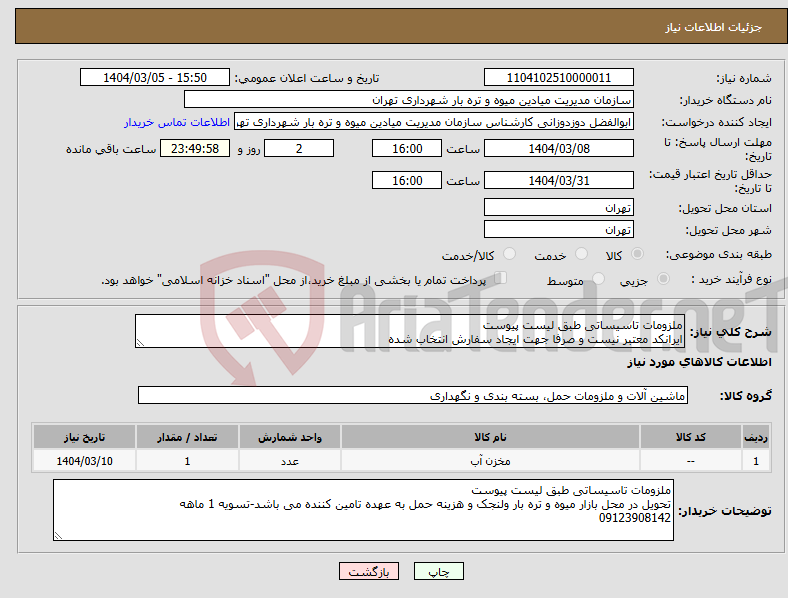This screenshot has width=788, height=598.
Task: Click the remaining days field showing 2
Action: pos(299,148)
